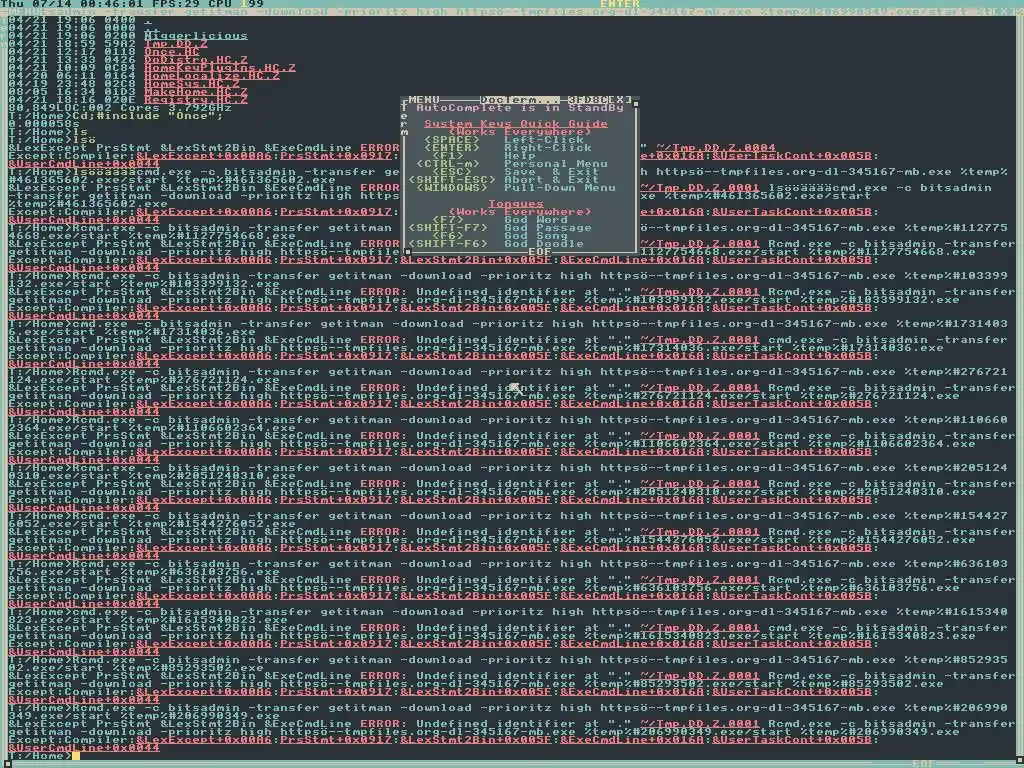
Task: Click the orange cursor at the last T:/Home> prompt
Action: tap(76, 756)
